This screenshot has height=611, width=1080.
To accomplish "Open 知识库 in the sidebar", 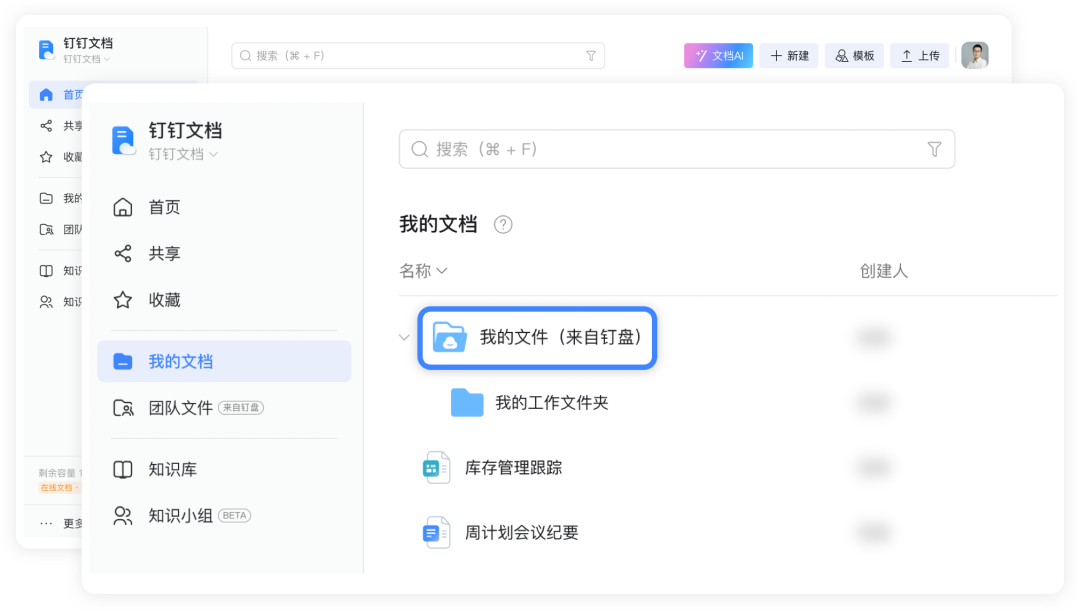I will click(172, 469).
